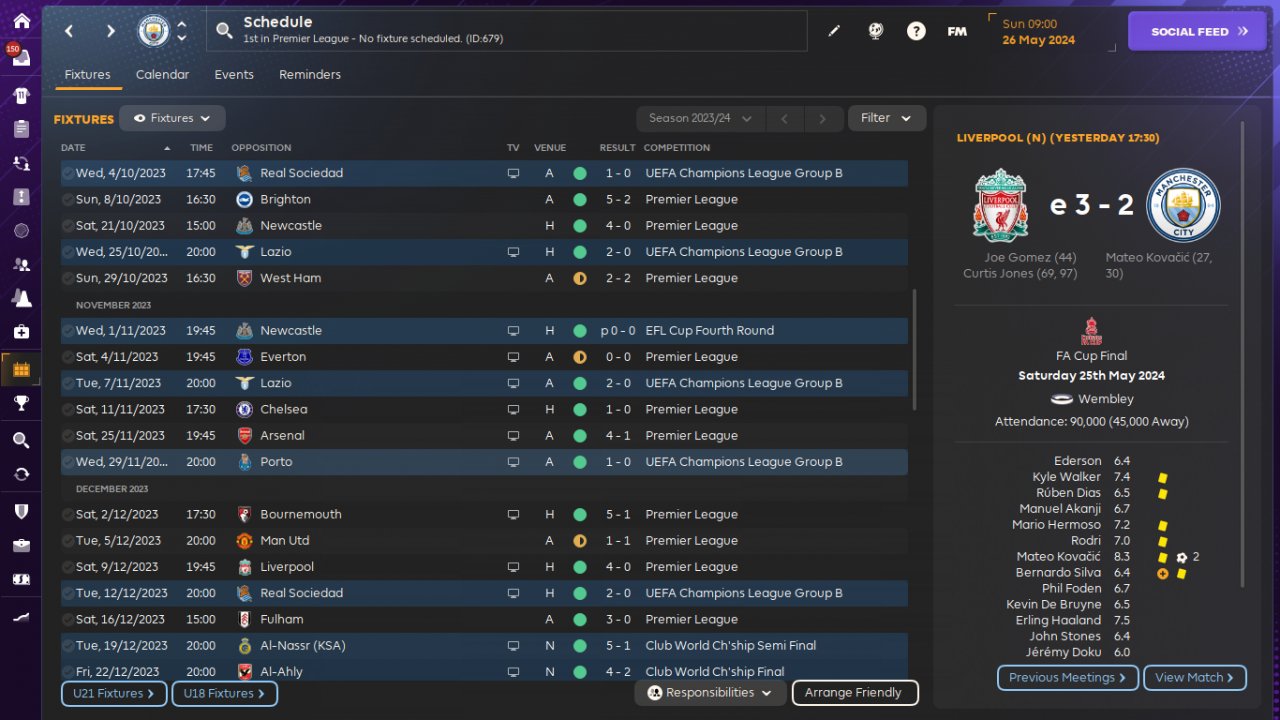Click the Liverpool crest in match panel

(1000, 205)
